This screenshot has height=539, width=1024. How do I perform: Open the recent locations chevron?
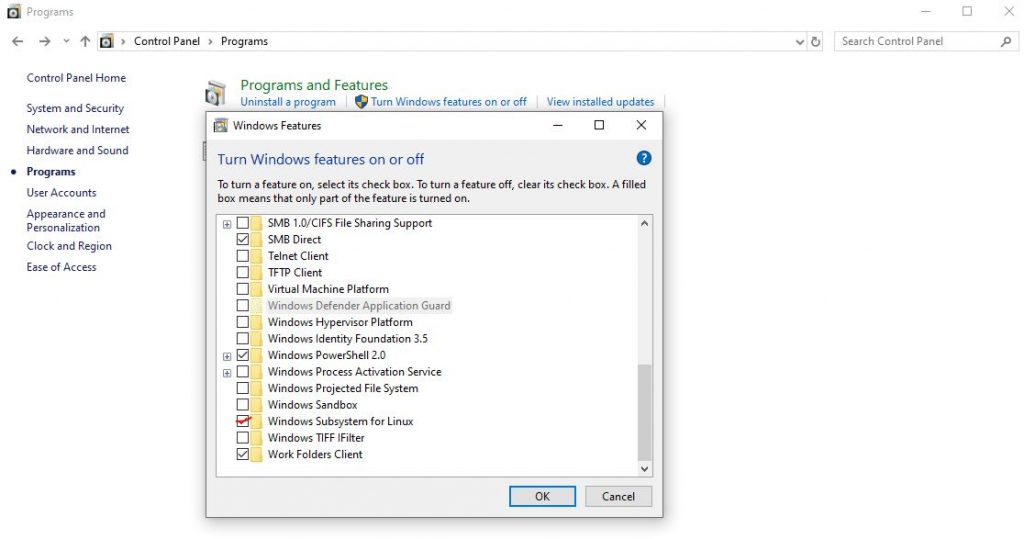(x=66, y=41)
